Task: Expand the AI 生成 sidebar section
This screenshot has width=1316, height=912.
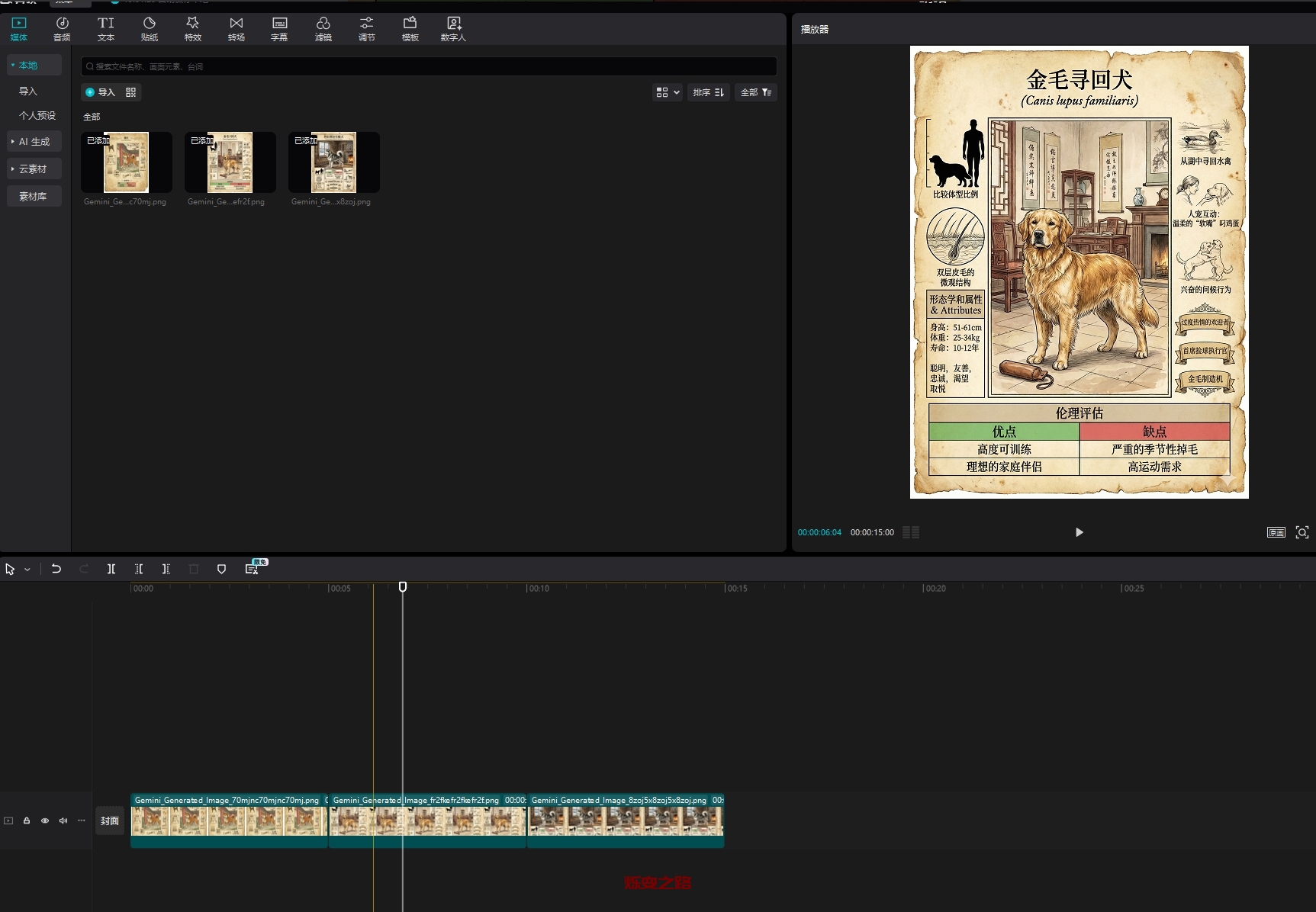Action: [34, 142]
